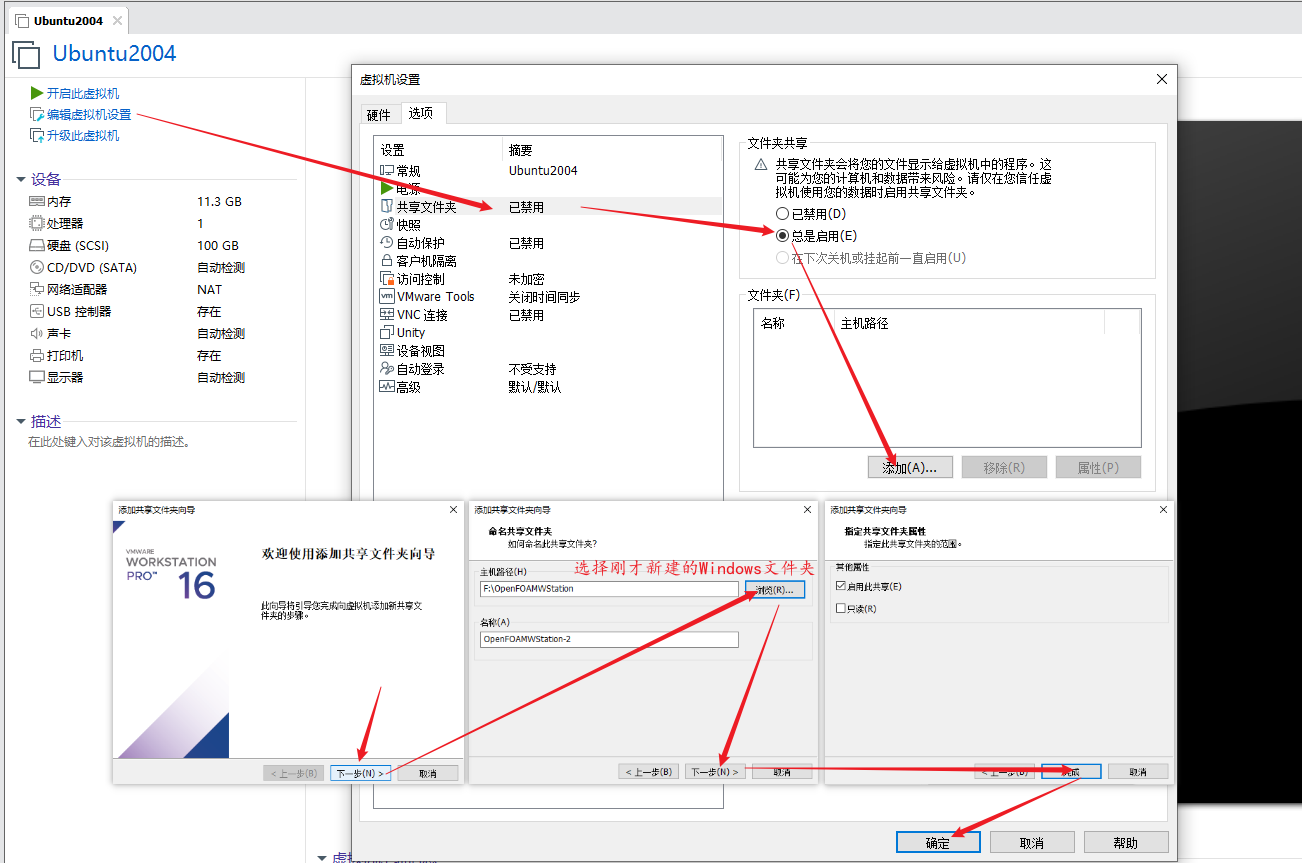Click the green play icon for 开启此虚拟机
This screenshot has height=863, width=1302.
click(37, 93)
